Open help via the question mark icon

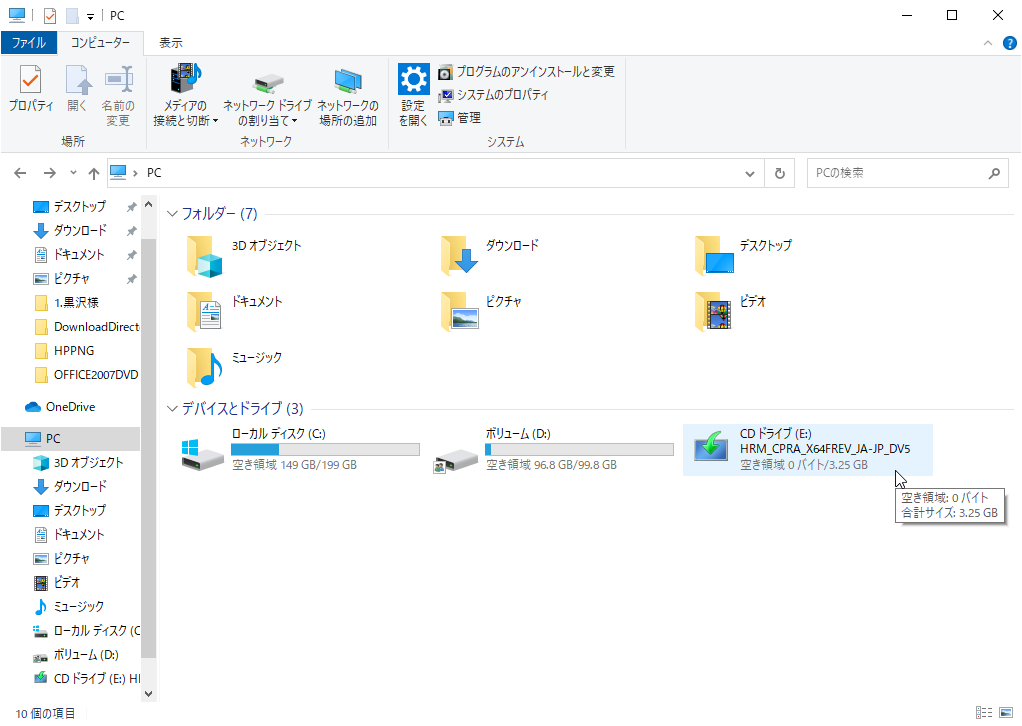click(x=1010, y=43)
